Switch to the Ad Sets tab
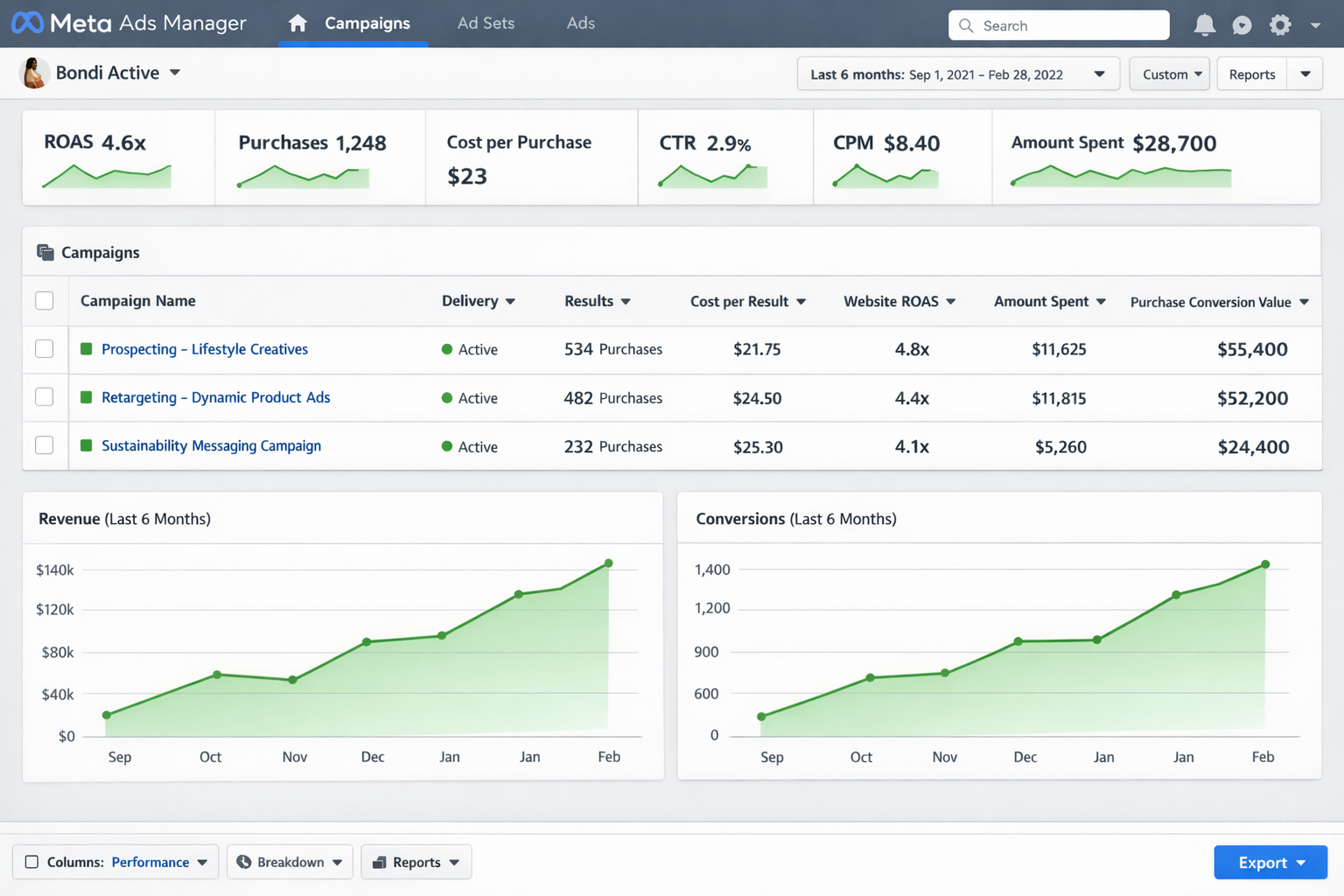This screenshot has height=896, width=1344. coord(486,24)
